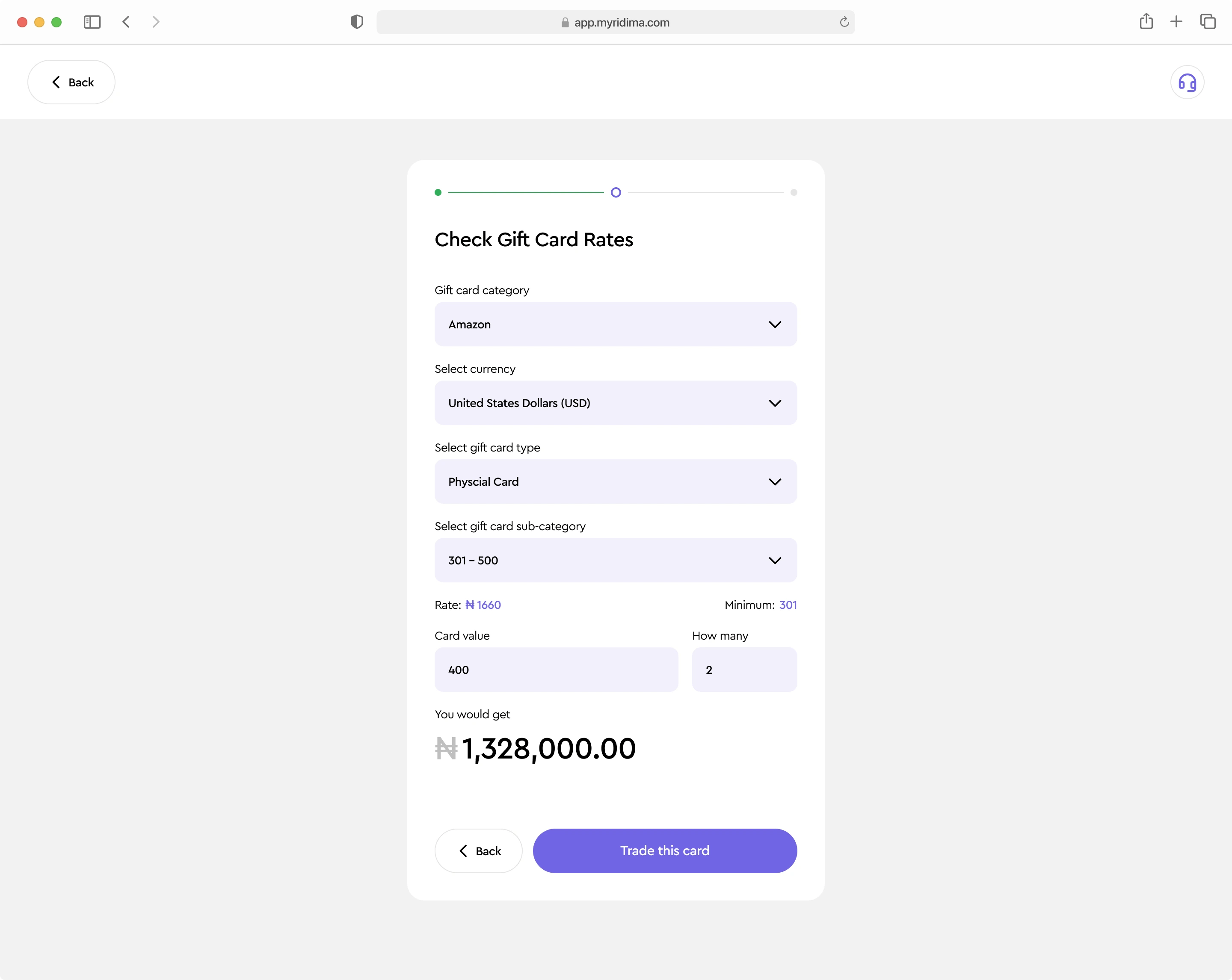Viewport: 1232px width, 980px height.
Task: Click the yellow minimize window button
Action: 39,22
